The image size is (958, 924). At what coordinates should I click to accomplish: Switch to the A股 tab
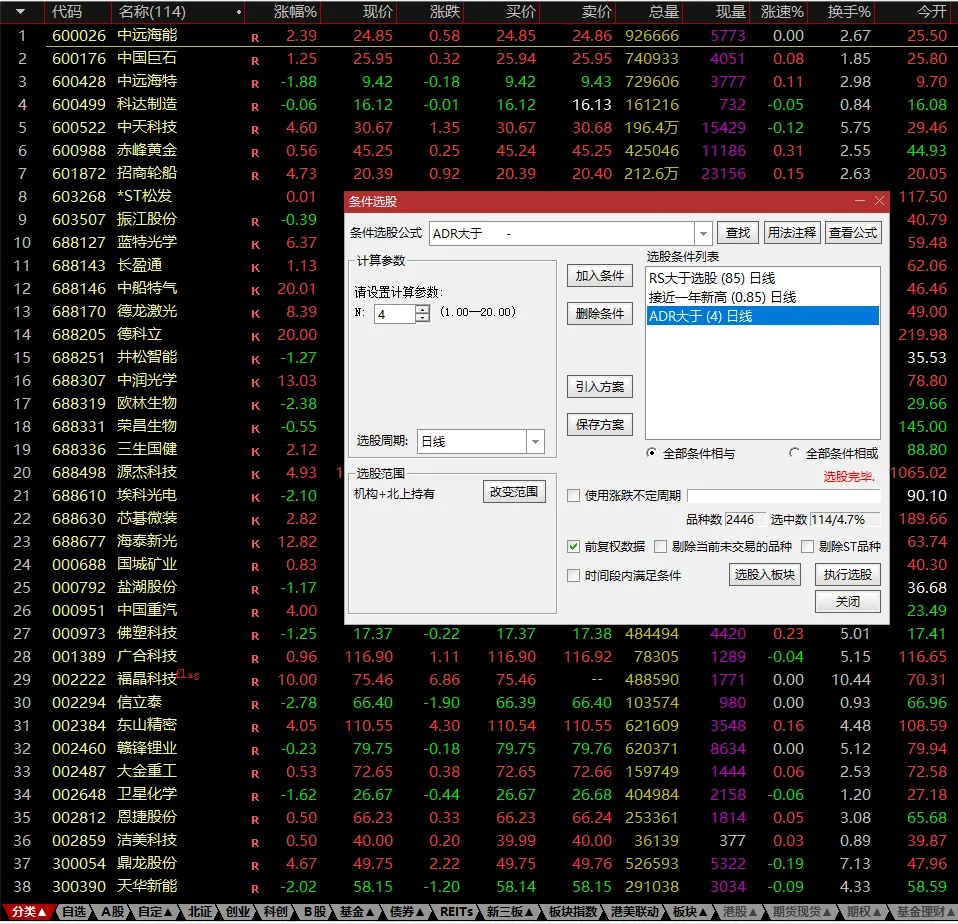coord(113,912)
